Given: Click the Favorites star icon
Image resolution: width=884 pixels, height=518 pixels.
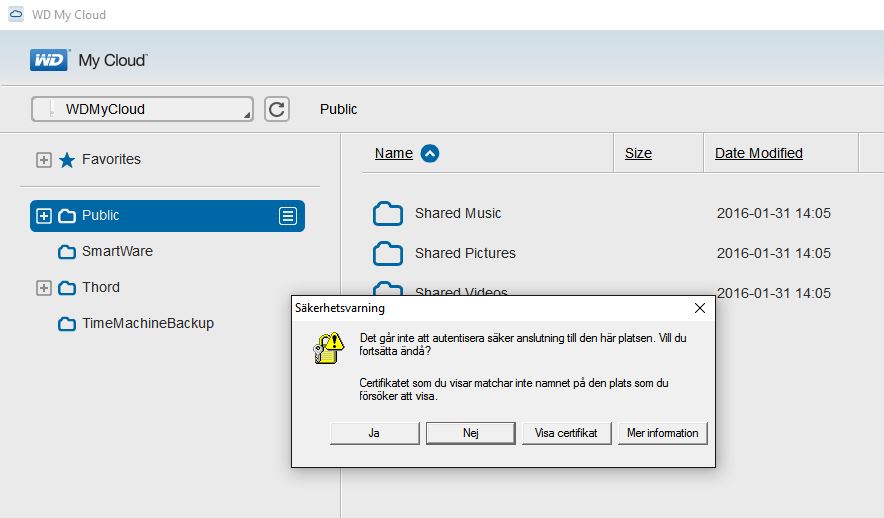Looking at the screenshot, I should click(67, 160).
